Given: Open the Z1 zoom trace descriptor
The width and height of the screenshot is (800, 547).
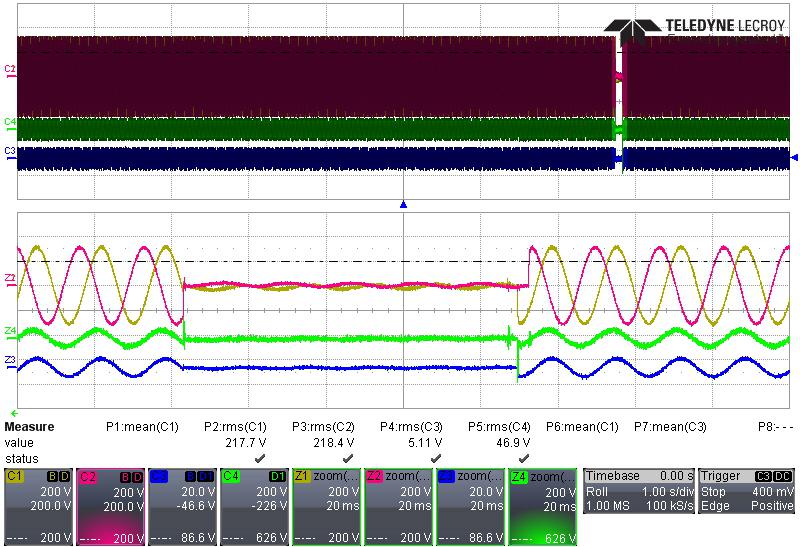Looking at the screenshot, I should 325,505.
